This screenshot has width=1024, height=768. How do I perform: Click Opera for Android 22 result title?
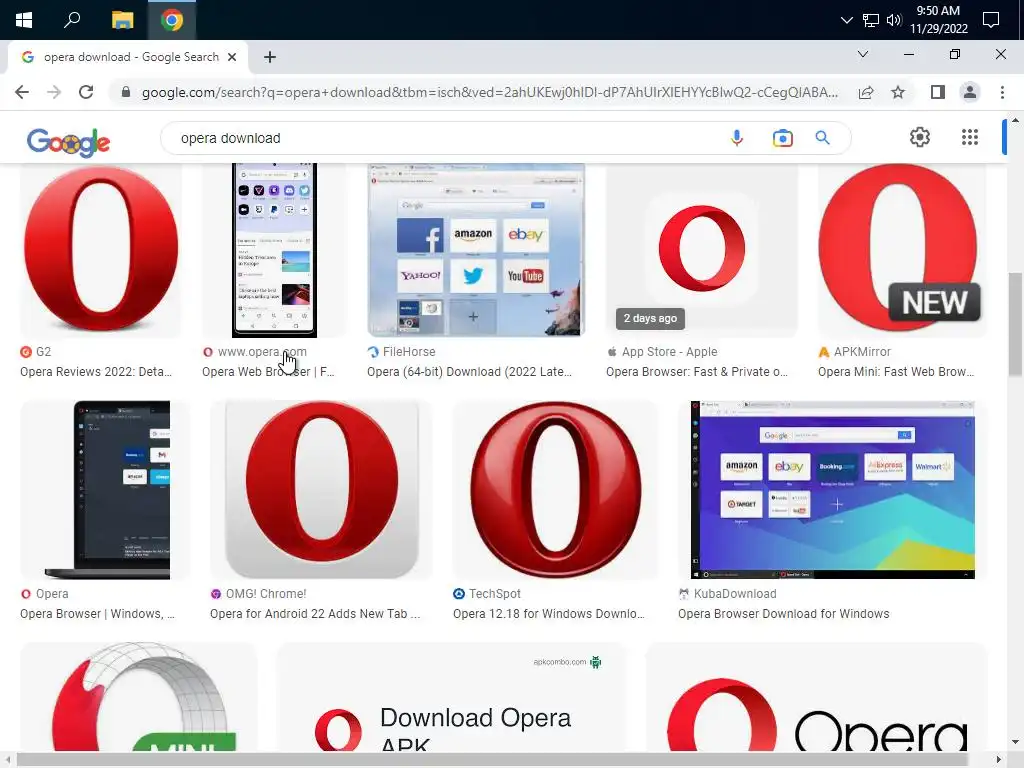tap(315, 614)
